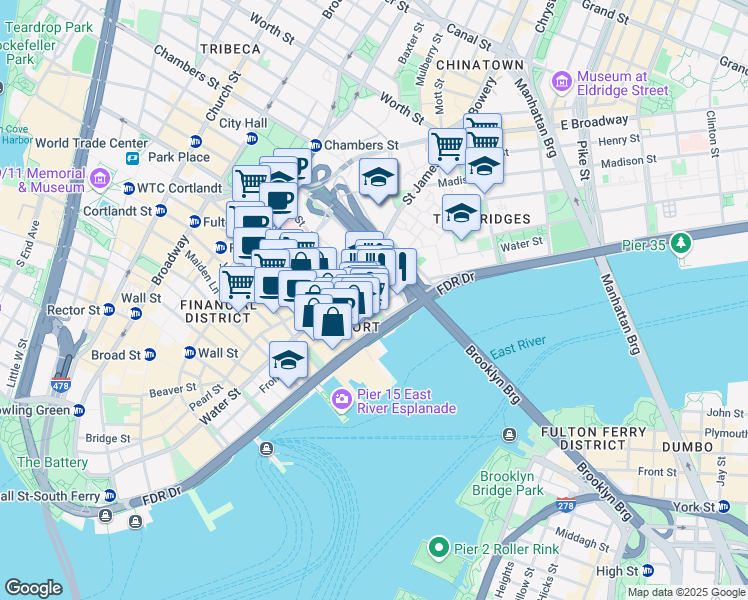This screenshot has width=748, height=600.
Task: Click the Interstate 478 highway shield
Action: [61, 384]
